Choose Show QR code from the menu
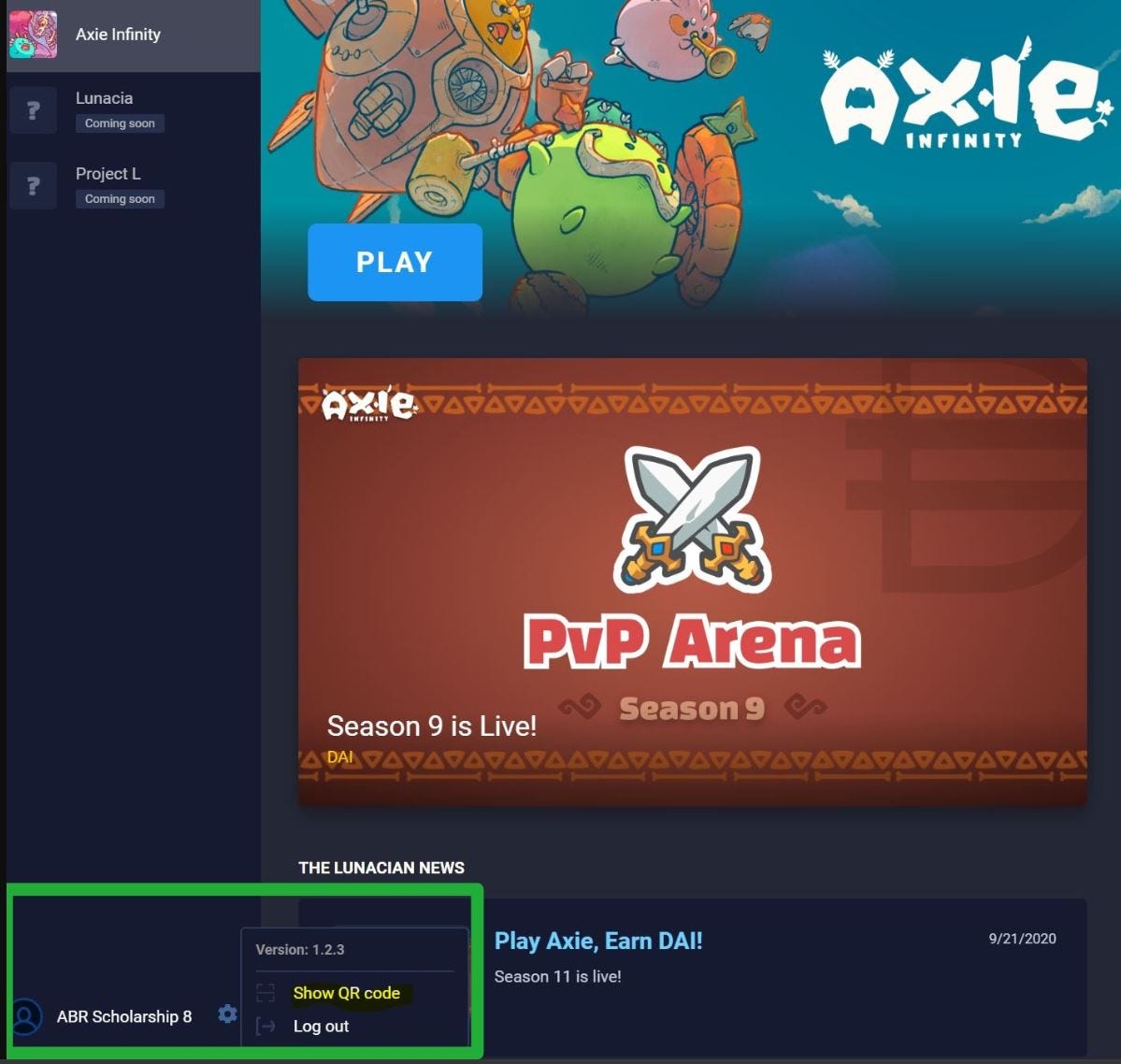The width and height of the screenshot is (1121, 1064). 347,993
